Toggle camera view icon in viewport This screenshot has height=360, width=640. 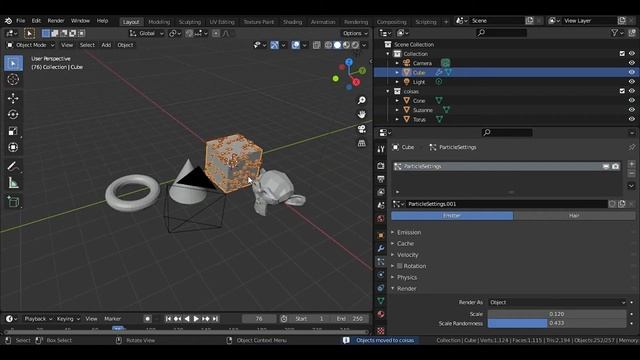tap(362, 129)
